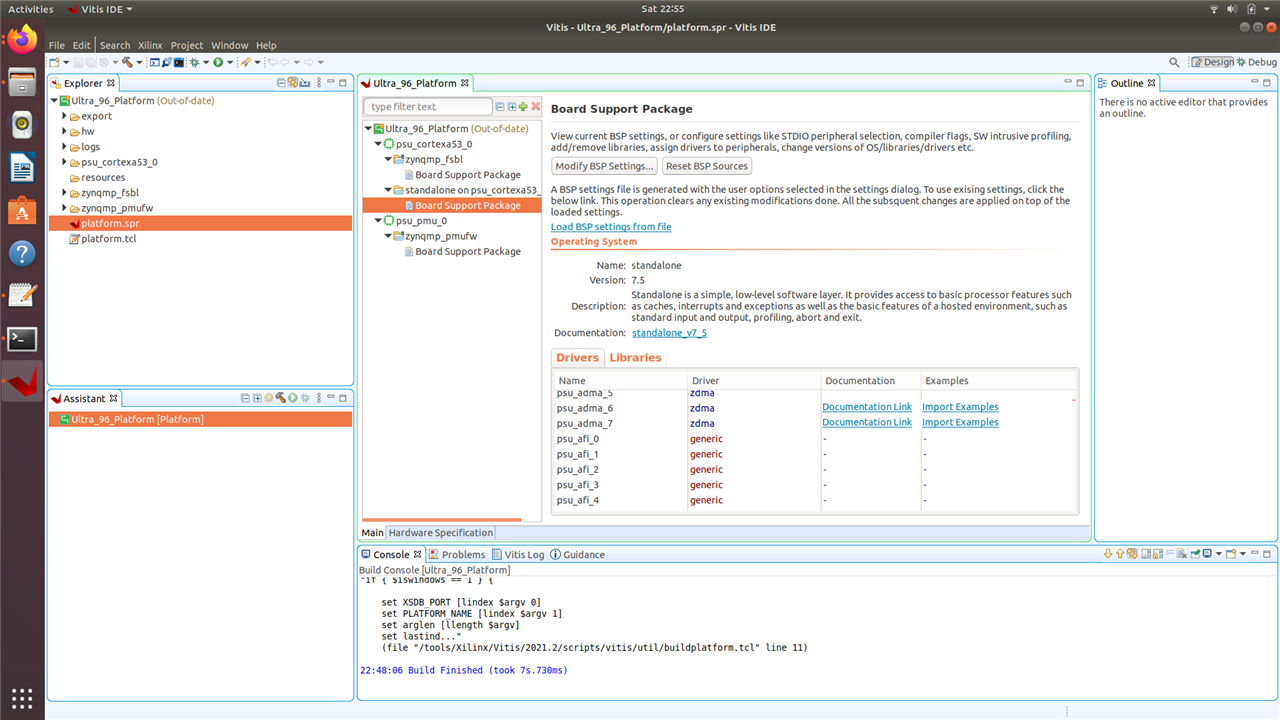
Task: Click Assistant panel collapse all icon
Action: [x=245, y=398]
